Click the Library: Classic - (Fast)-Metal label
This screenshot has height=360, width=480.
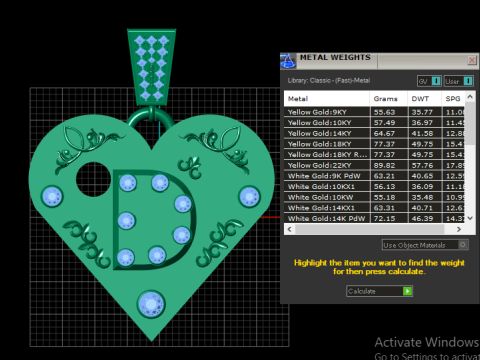tap(329, 81)
